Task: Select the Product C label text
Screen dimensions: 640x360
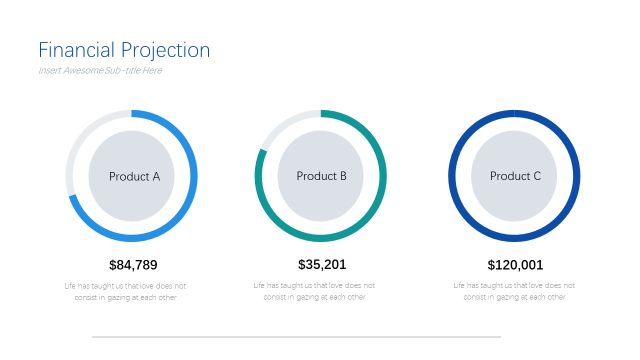Action: click(515, 176)
